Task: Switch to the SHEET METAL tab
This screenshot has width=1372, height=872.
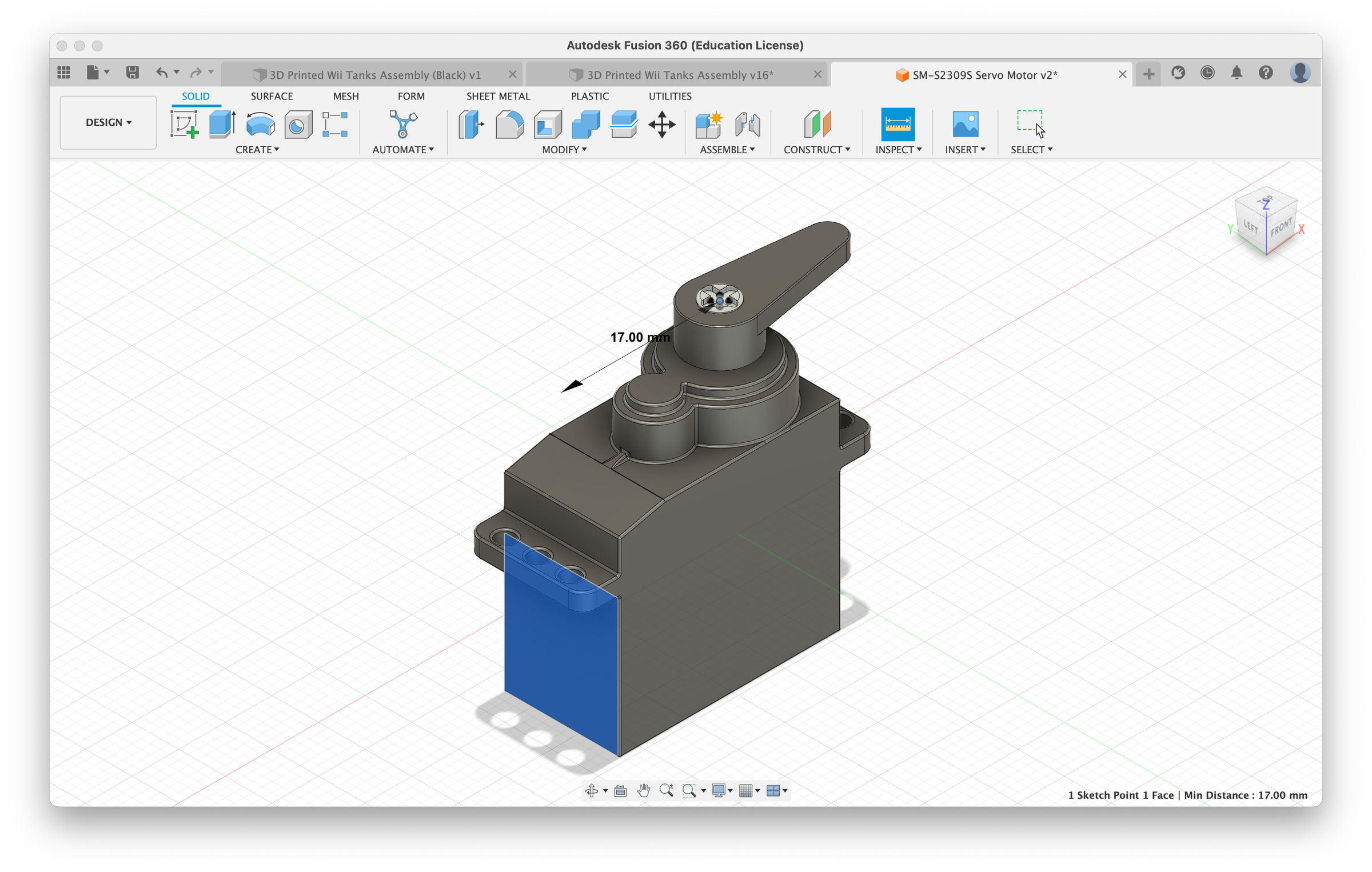Action: pyautogui.click(x=498, y=96)
